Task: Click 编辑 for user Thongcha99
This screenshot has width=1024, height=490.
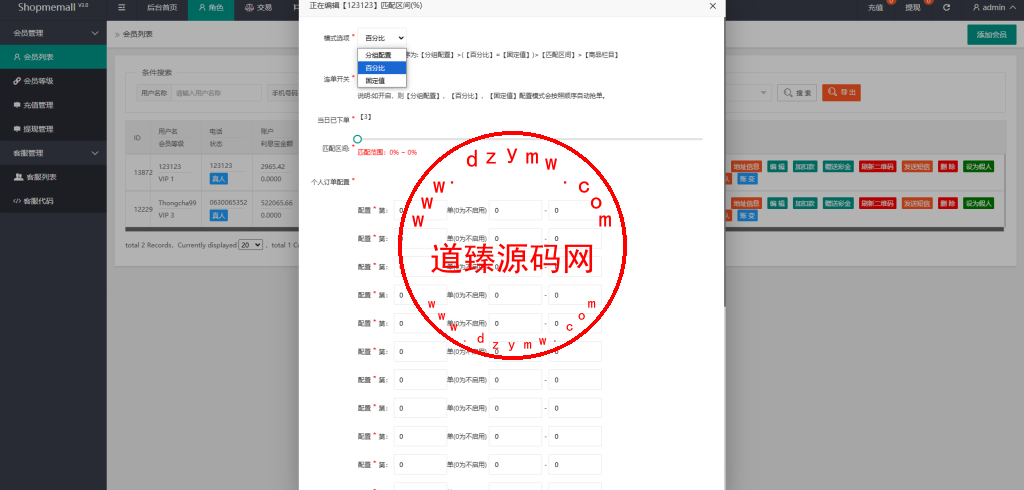Action: coord(777,203)
